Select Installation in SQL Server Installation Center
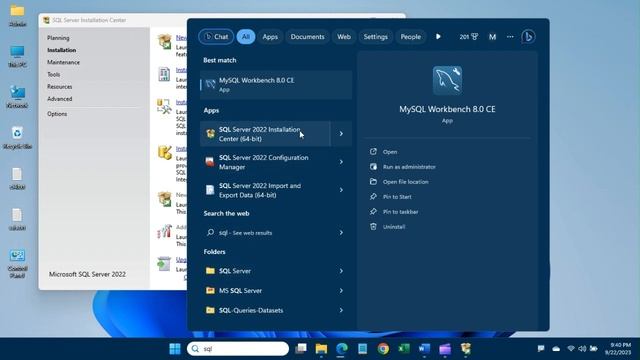Image resolution: width=640 pixels, height=360 pixels. (x=62, y=50)
